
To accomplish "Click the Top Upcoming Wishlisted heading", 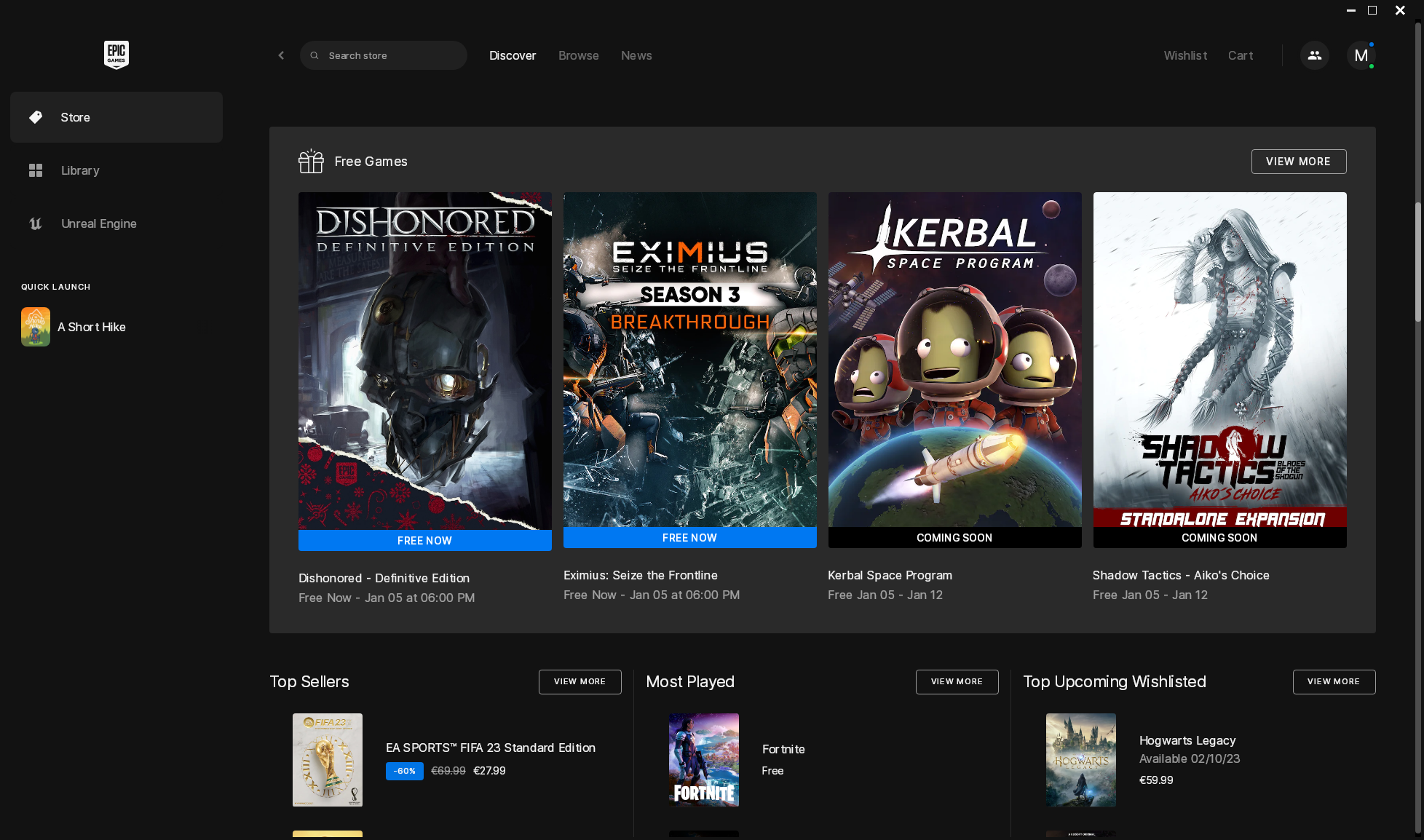I will pyautogui.click(x=1115, y=682).
